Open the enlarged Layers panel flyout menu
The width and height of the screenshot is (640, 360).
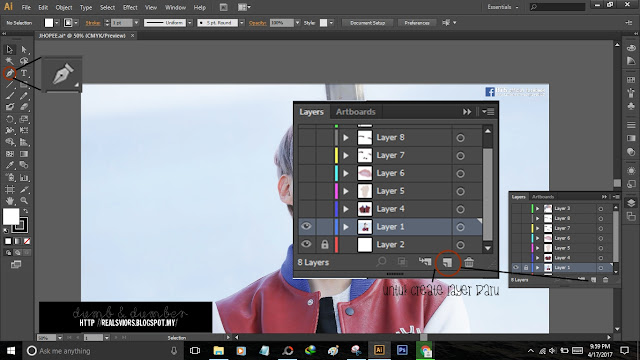(488, 111)
